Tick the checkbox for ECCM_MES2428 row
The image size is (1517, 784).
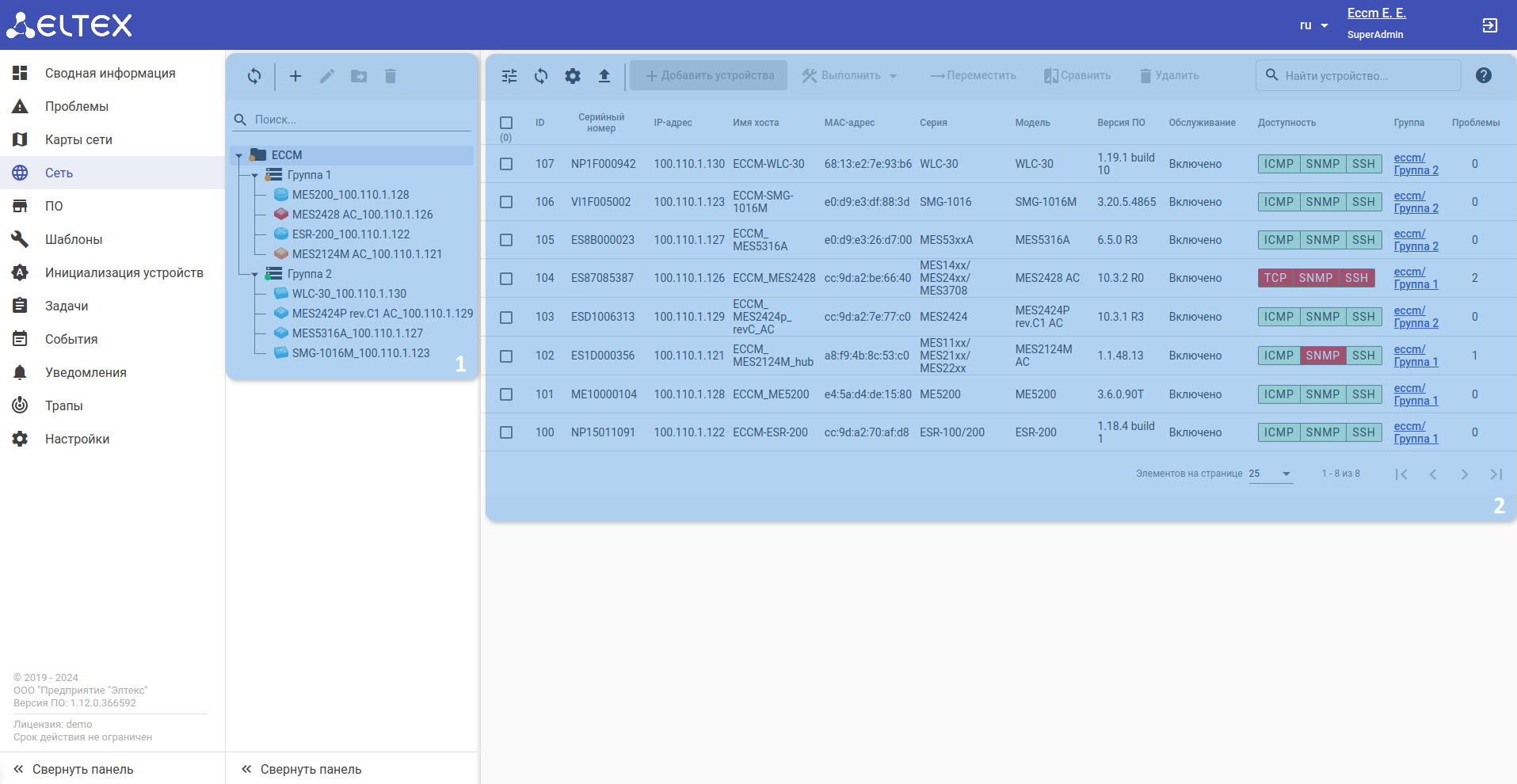(x=506, y=279)
